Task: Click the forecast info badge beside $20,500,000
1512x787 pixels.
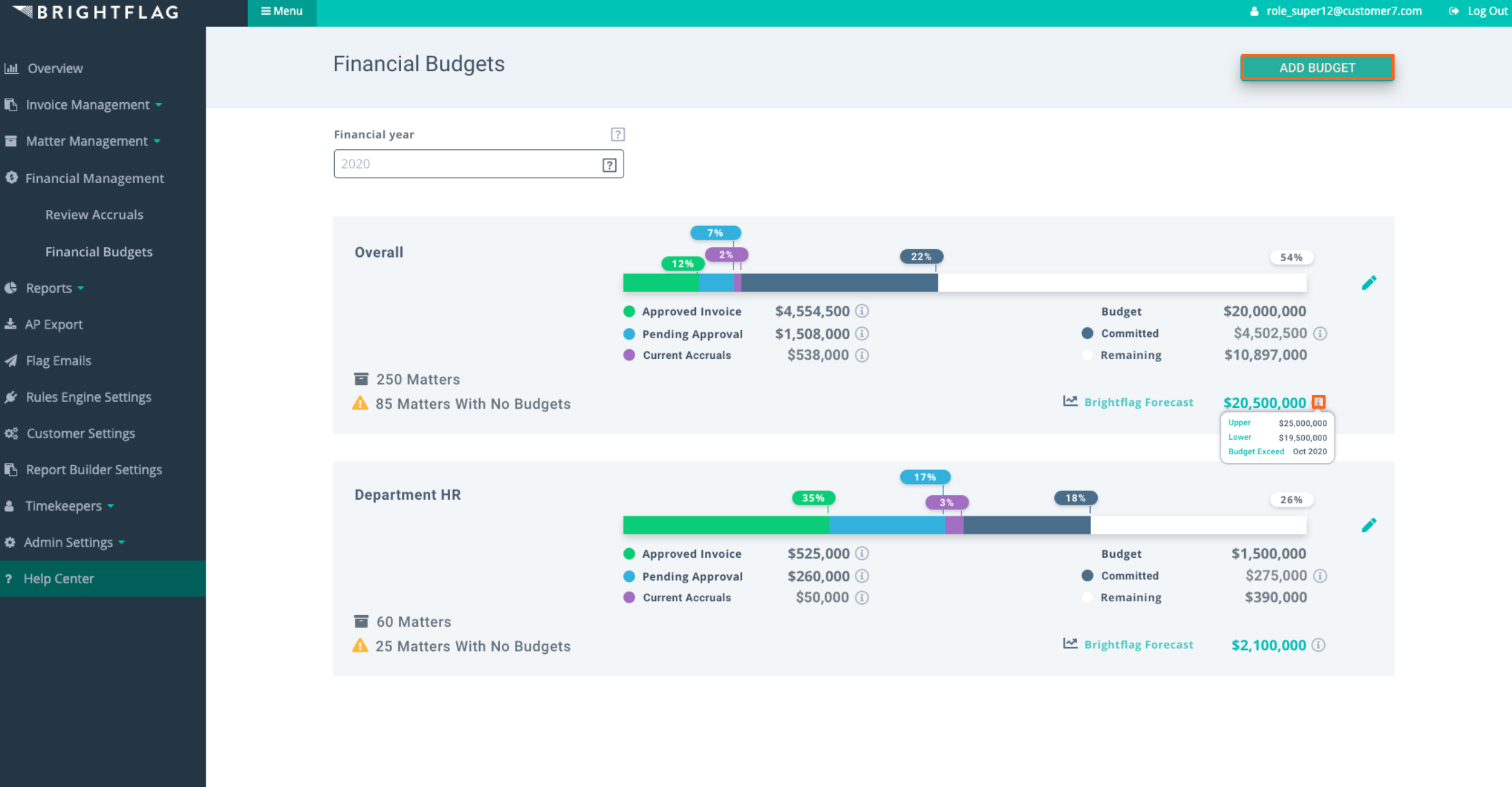Action: coord(1321,401)
